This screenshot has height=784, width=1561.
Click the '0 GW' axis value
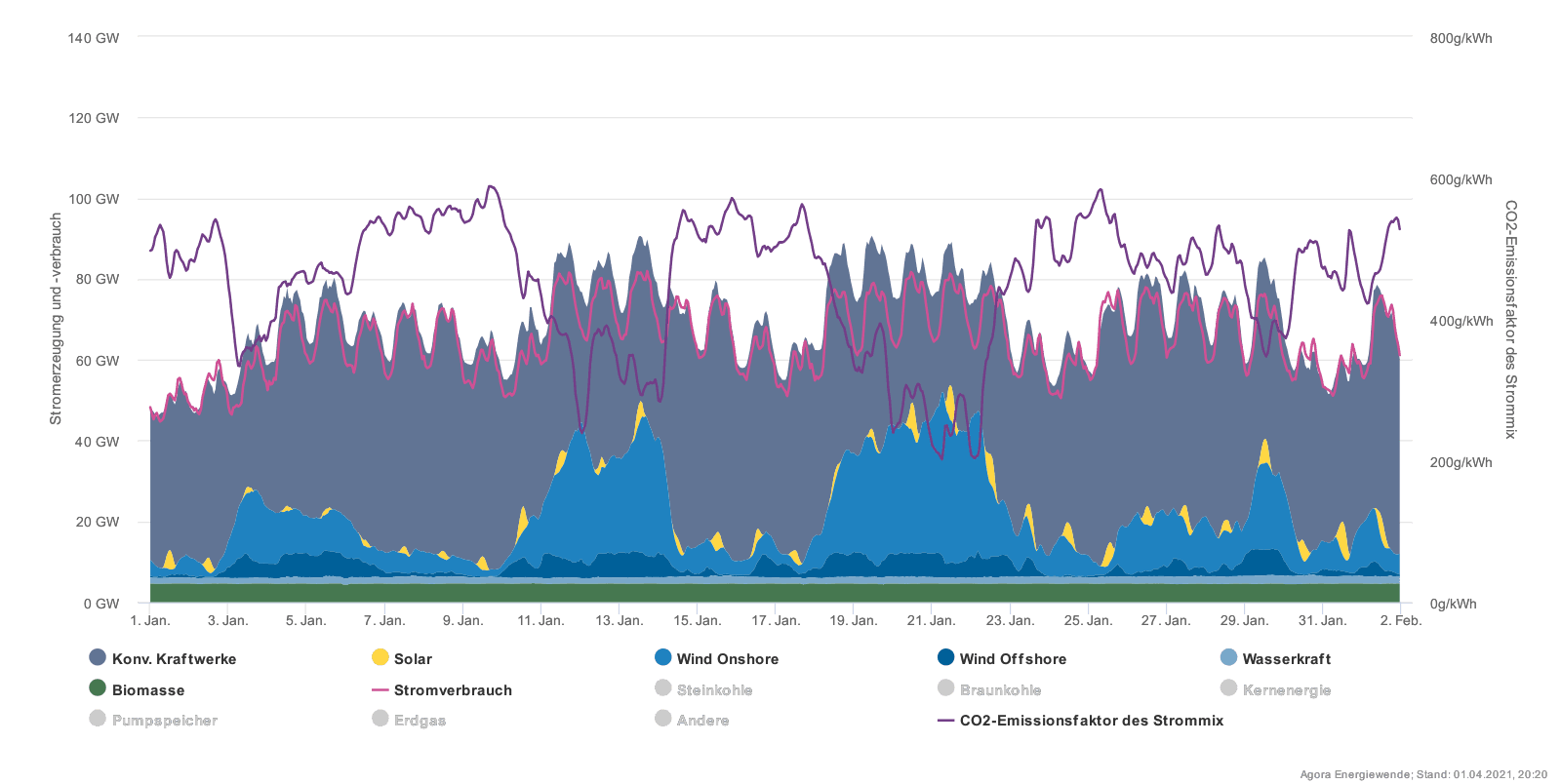click(101, 604)
